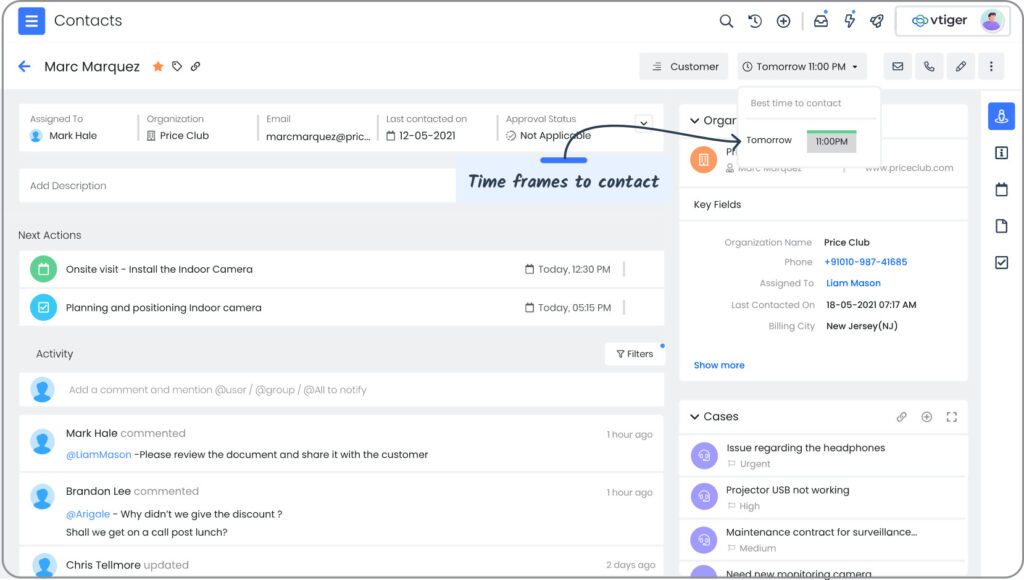This screenshot has height=580, width=1024.
Task: Expand the header fields chevron
Action: coord(643,123)
